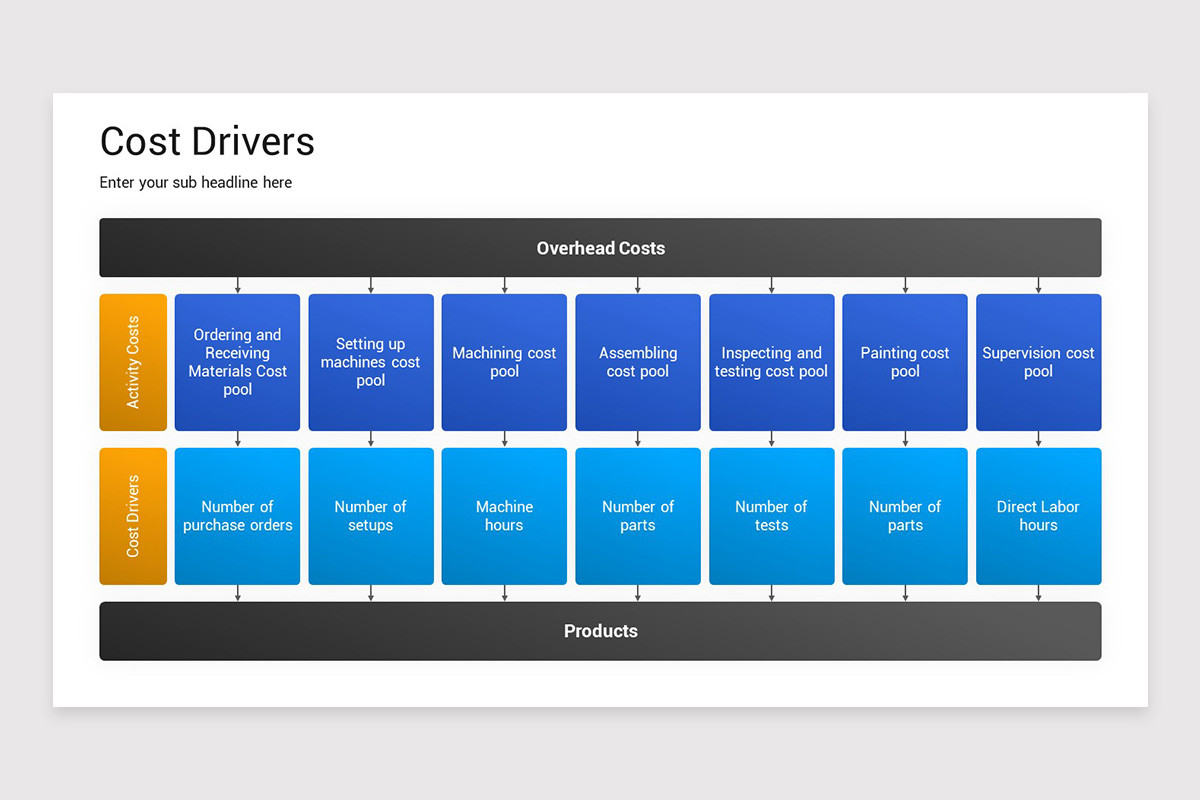Select the Ordering and Receiving Materials Cost pool box

(237, 362)
